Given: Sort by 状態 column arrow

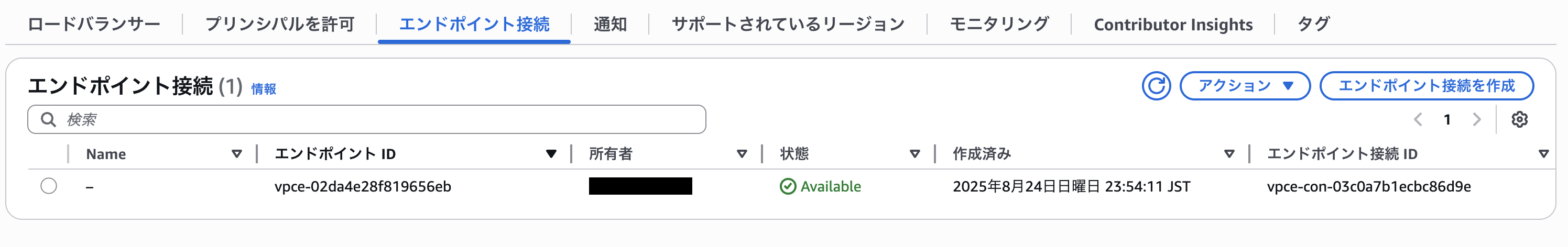Looking at the screenshot, I should coord(914,154).
